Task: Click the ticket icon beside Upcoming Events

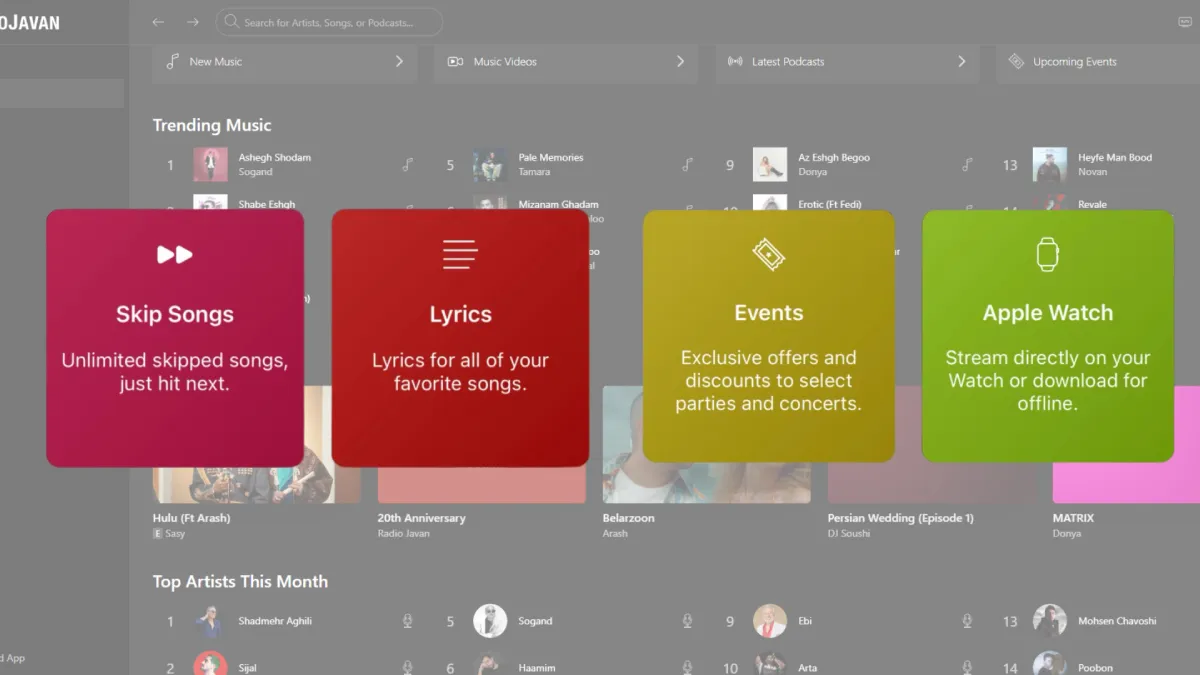Action: [1016, 62]
